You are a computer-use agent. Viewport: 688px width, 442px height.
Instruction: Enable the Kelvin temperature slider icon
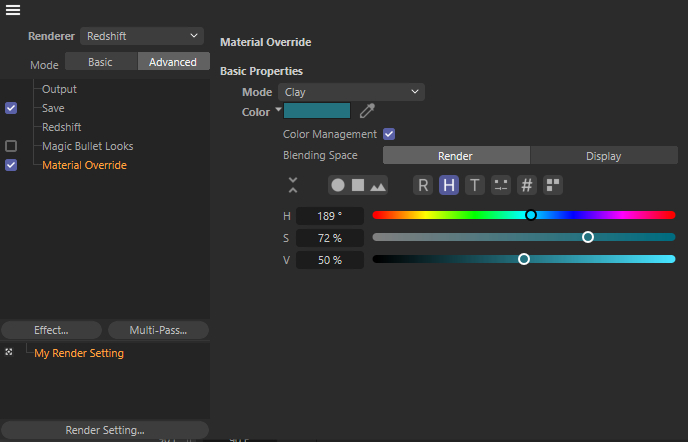click(x=475, y=185)
